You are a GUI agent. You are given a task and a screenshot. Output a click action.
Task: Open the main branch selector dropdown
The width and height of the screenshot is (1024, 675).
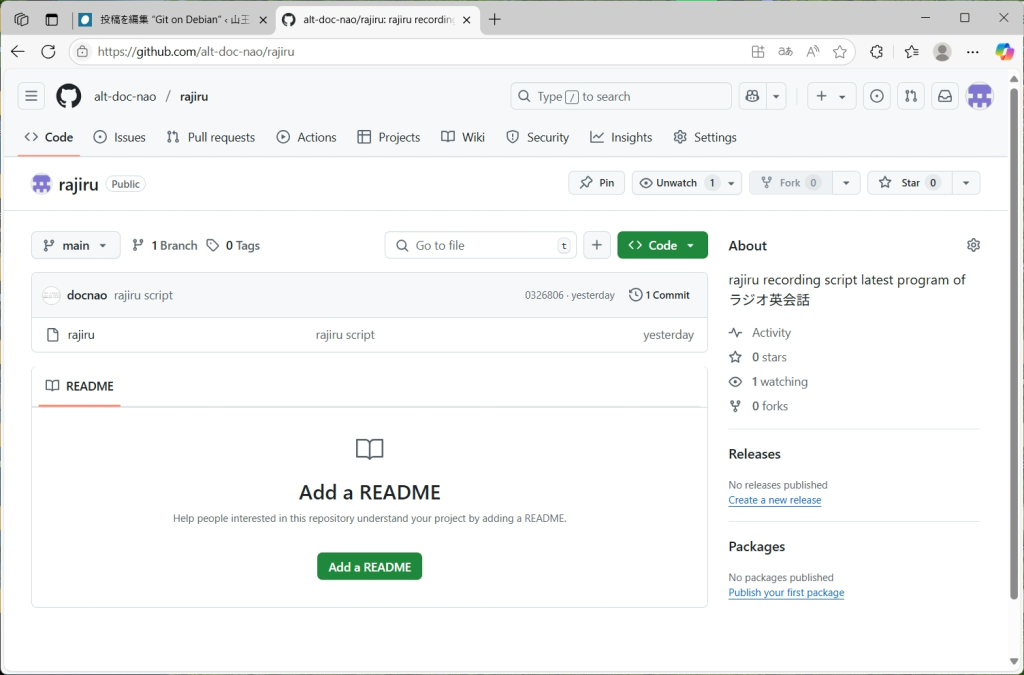(76, 245)
